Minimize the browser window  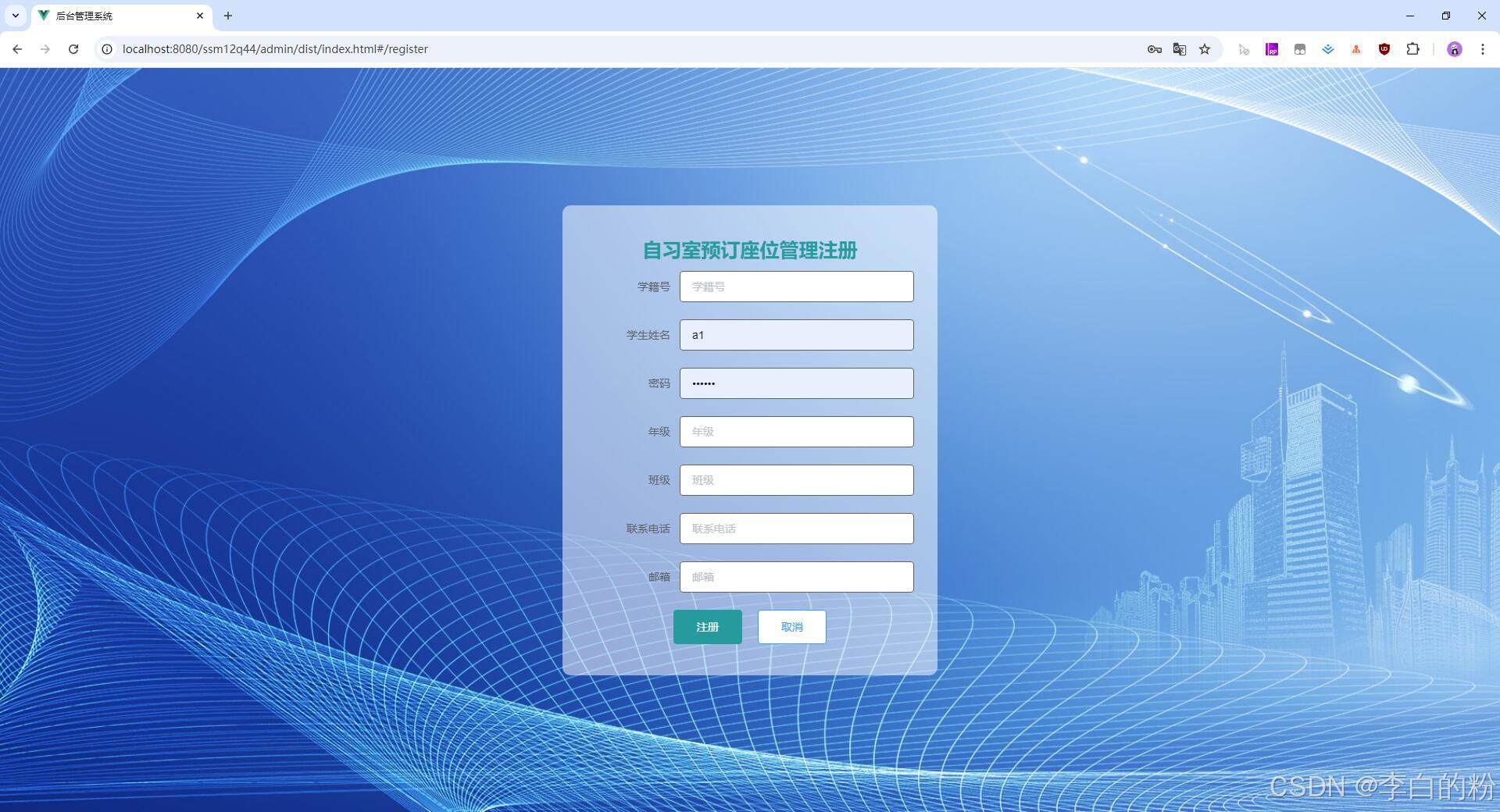click(x=1410, y=16)
